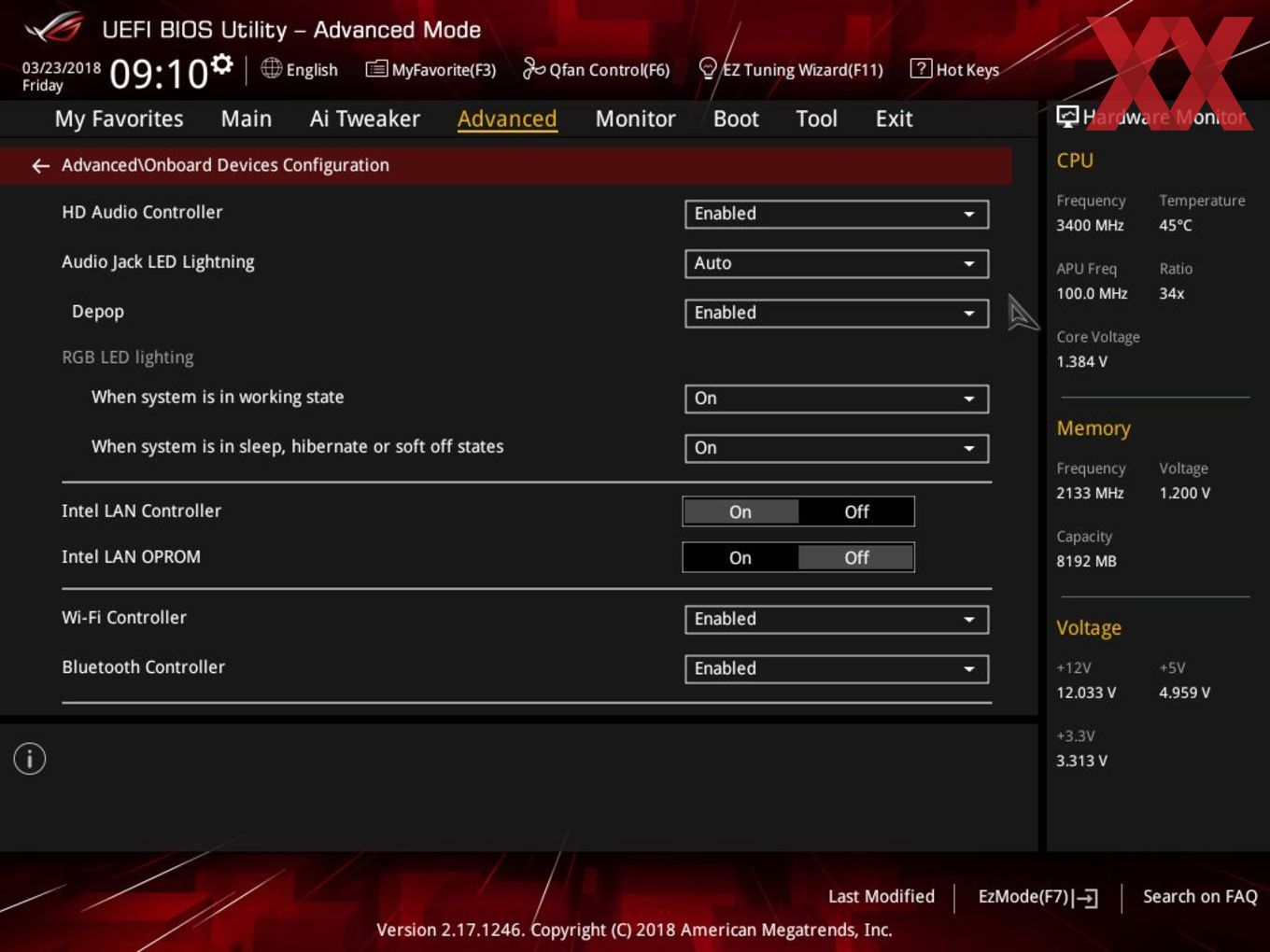Click the back arrow in the breadcrumb bar
This screenshot has height=952, width=1270.
(x=40, y=166)
